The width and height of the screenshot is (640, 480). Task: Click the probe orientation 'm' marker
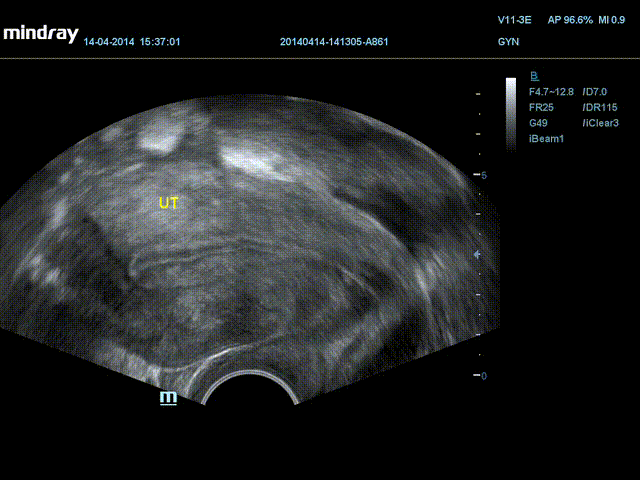click(x=169, y=398)
